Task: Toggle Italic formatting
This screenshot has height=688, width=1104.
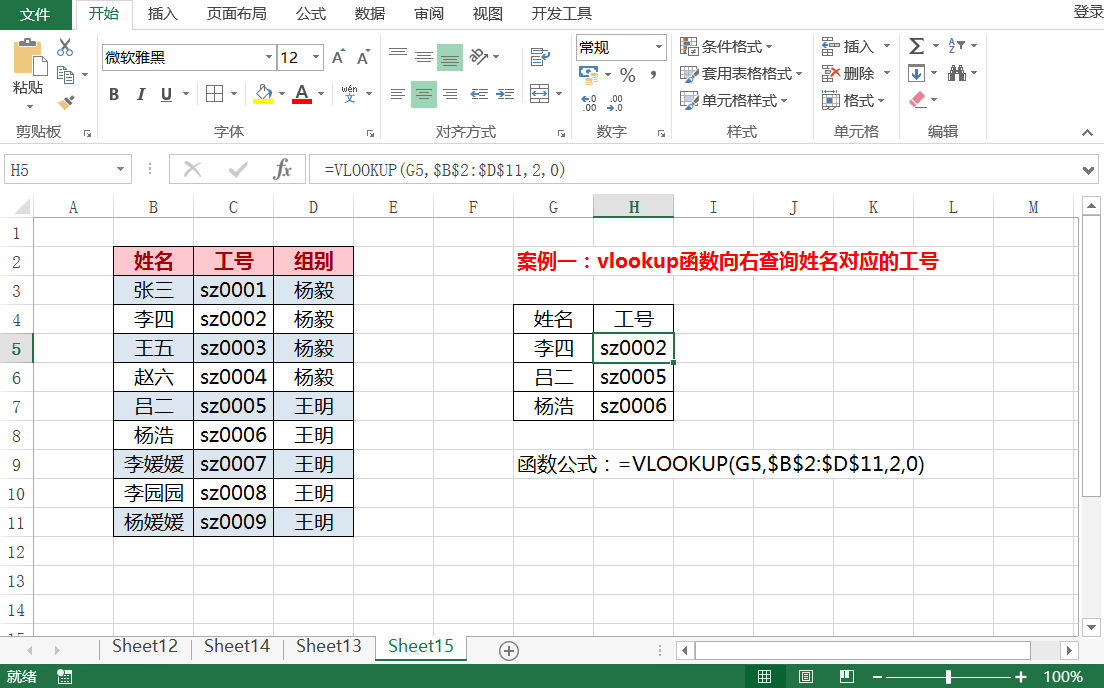Action: pyautogui.click(x=141, y=94)
